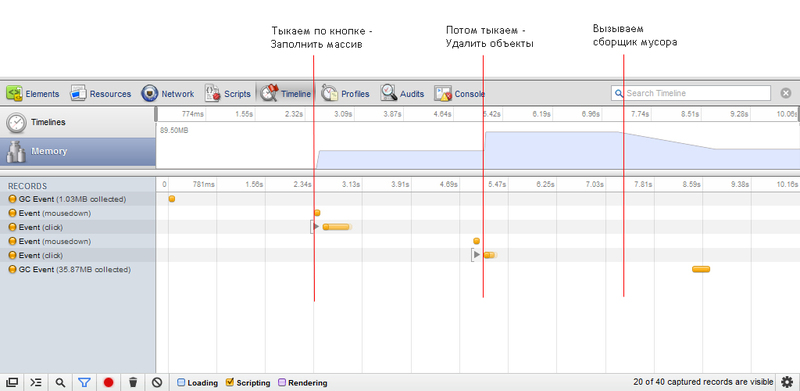Click the magnifier search icon in status bar
The image size is (800, 391).
tap(60, 382)
